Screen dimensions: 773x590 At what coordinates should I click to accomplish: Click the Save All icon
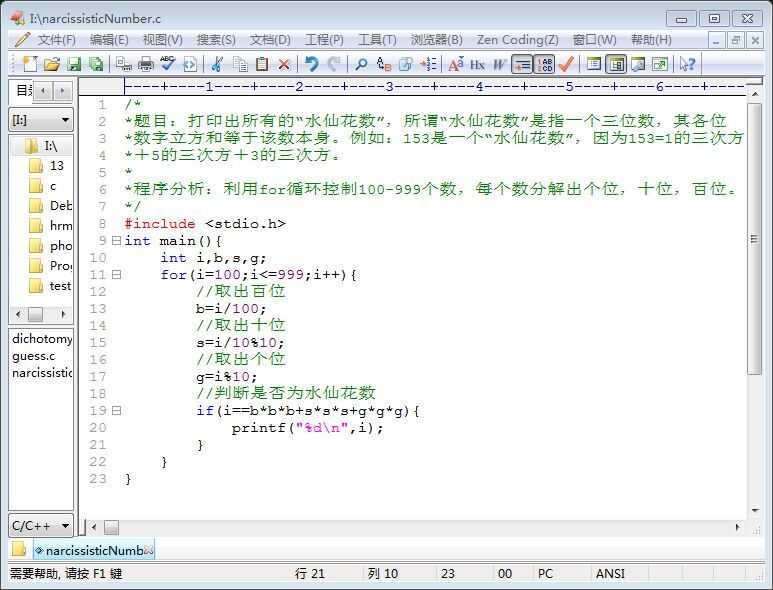pyautogui.click(x=96, y=64)
